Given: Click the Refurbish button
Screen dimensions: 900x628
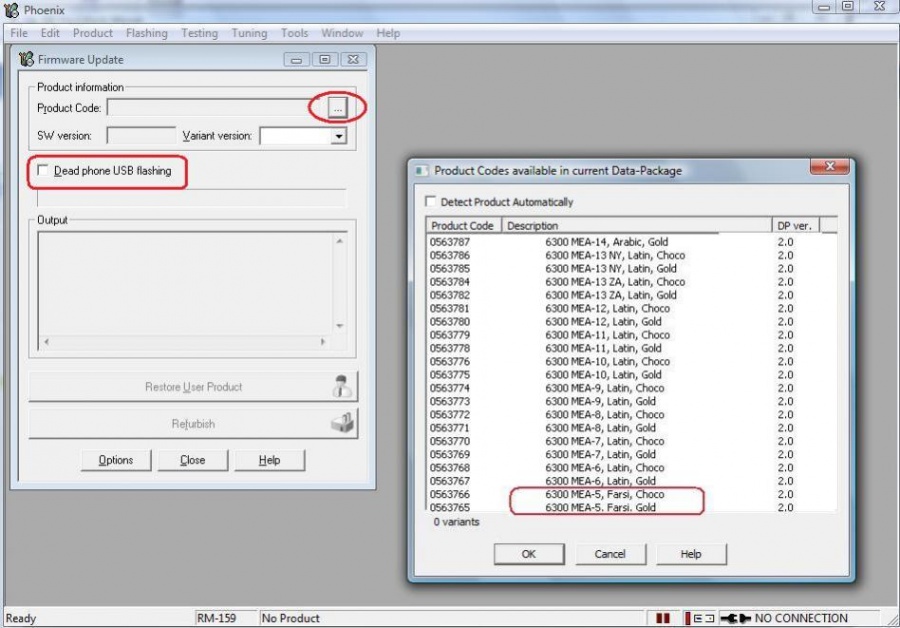Looking at the screenshot, I should coord(193,424).
